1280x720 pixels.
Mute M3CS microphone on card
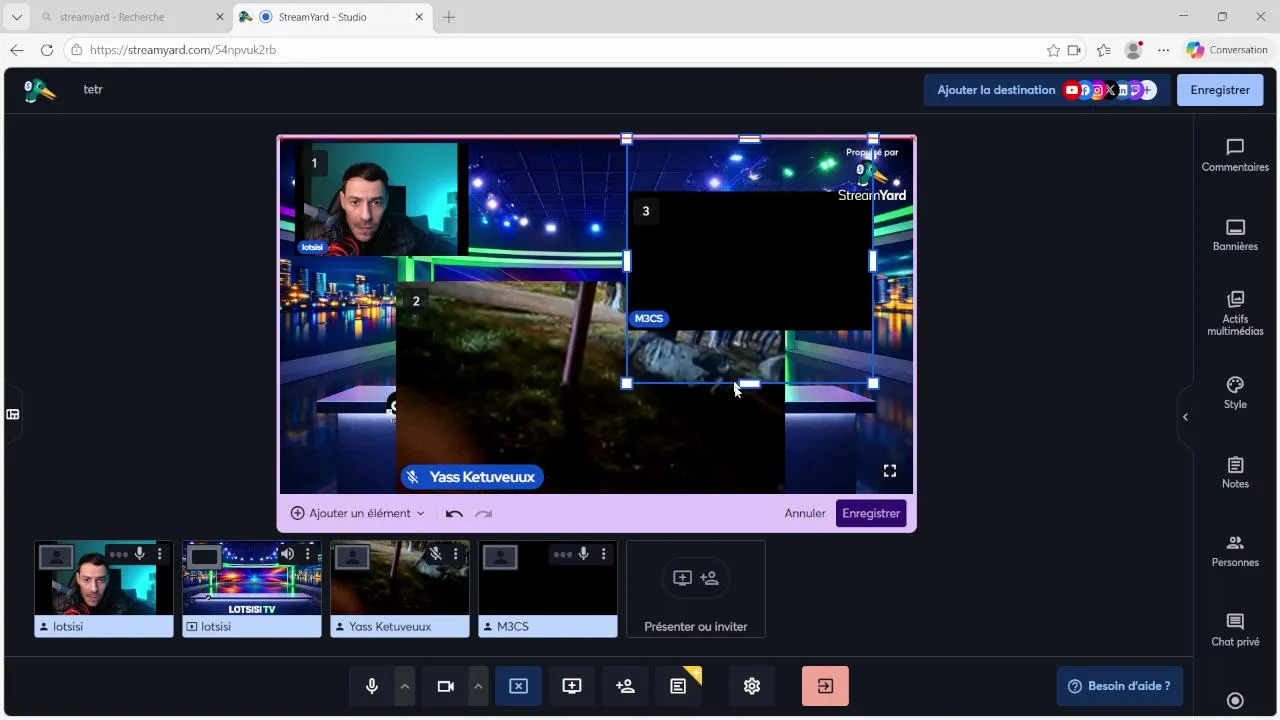pos(583,554)
